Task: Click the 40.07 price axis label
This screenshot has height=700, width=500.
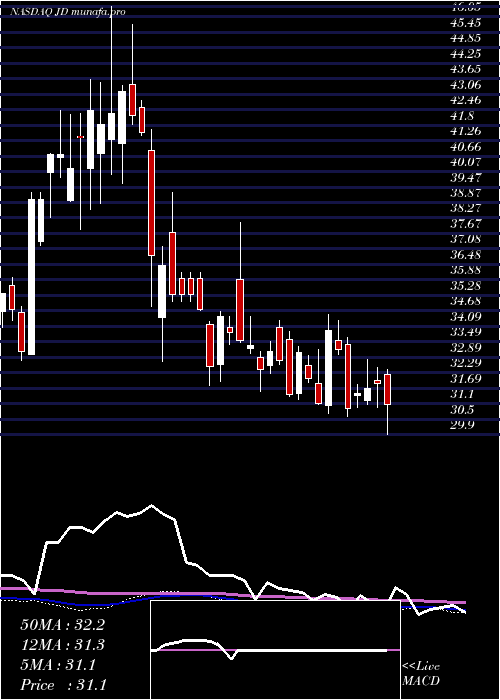Action: [467, 161]
